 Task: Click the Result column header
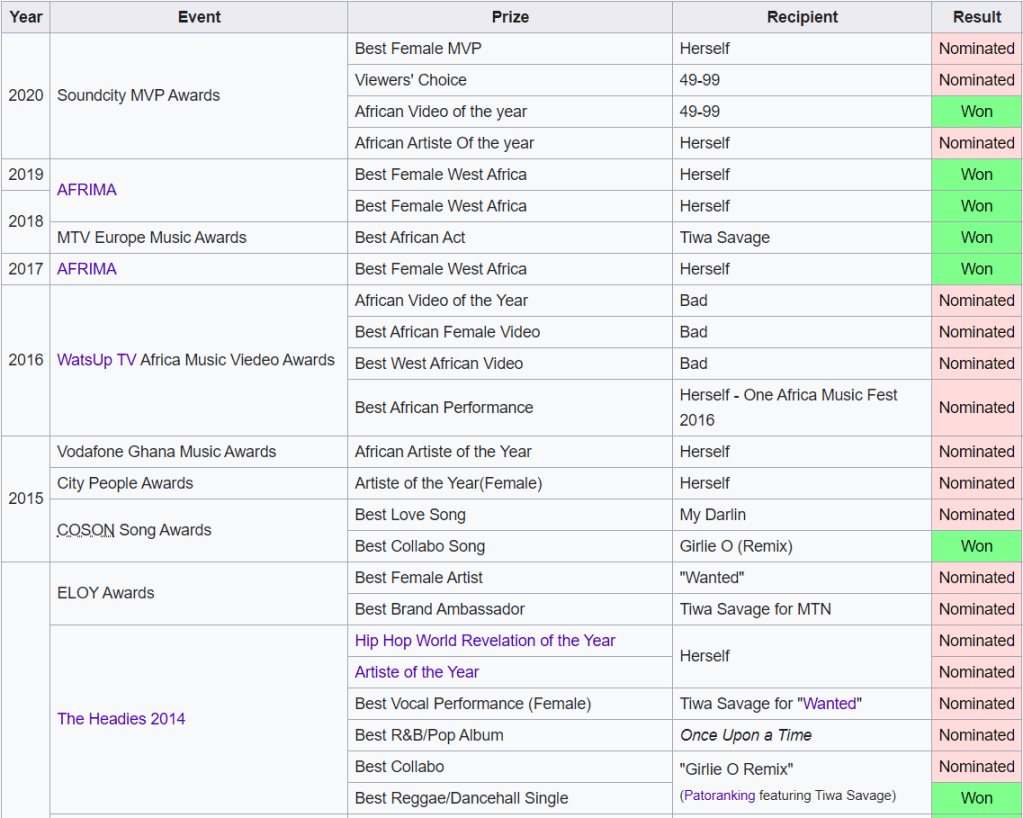coord(977,17)
